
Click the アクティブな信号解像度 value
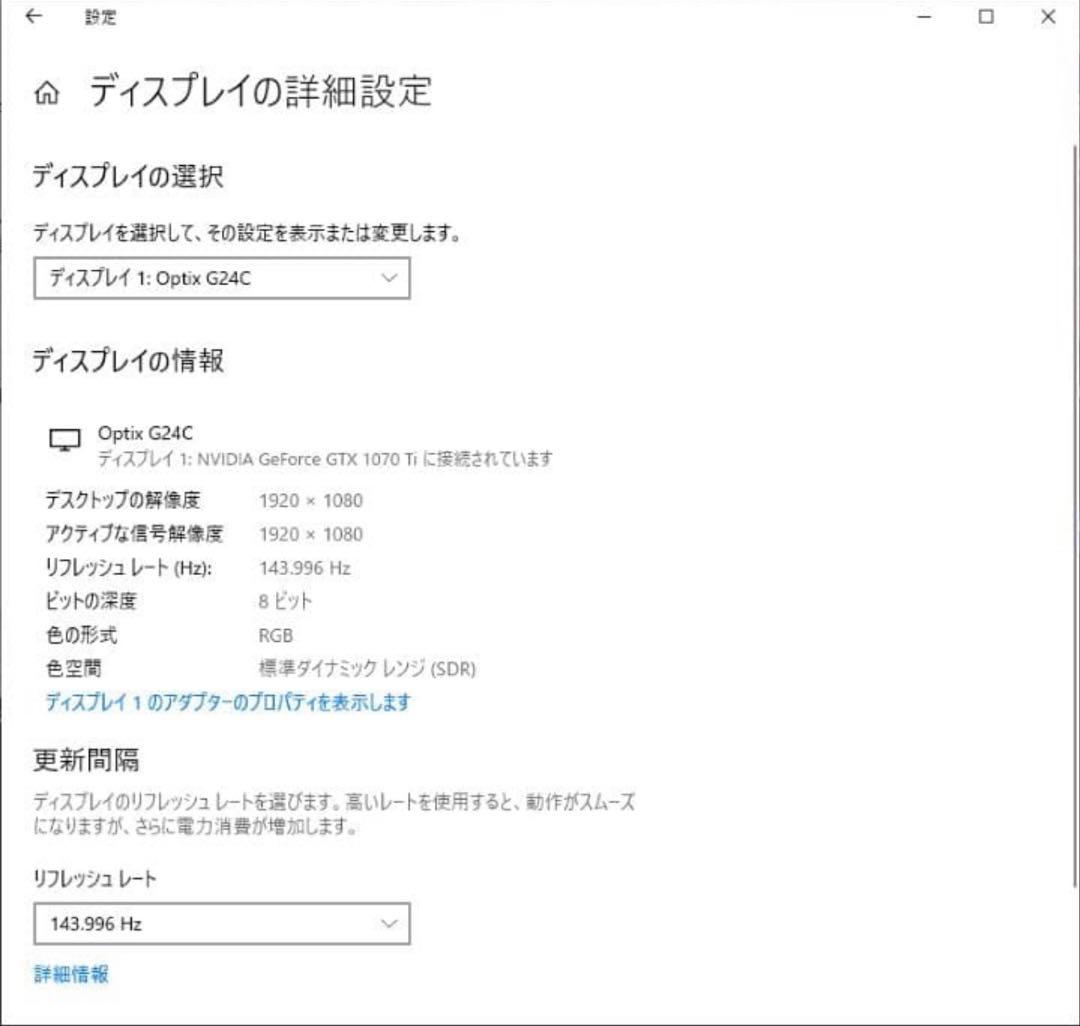310,534
